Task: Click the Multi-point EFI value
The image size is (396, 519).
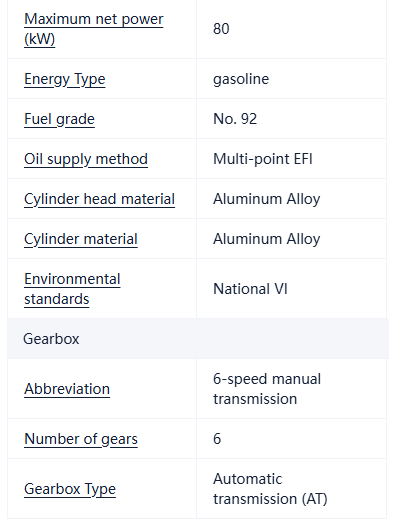Action: pyautogui.click(x=263, y=159)
